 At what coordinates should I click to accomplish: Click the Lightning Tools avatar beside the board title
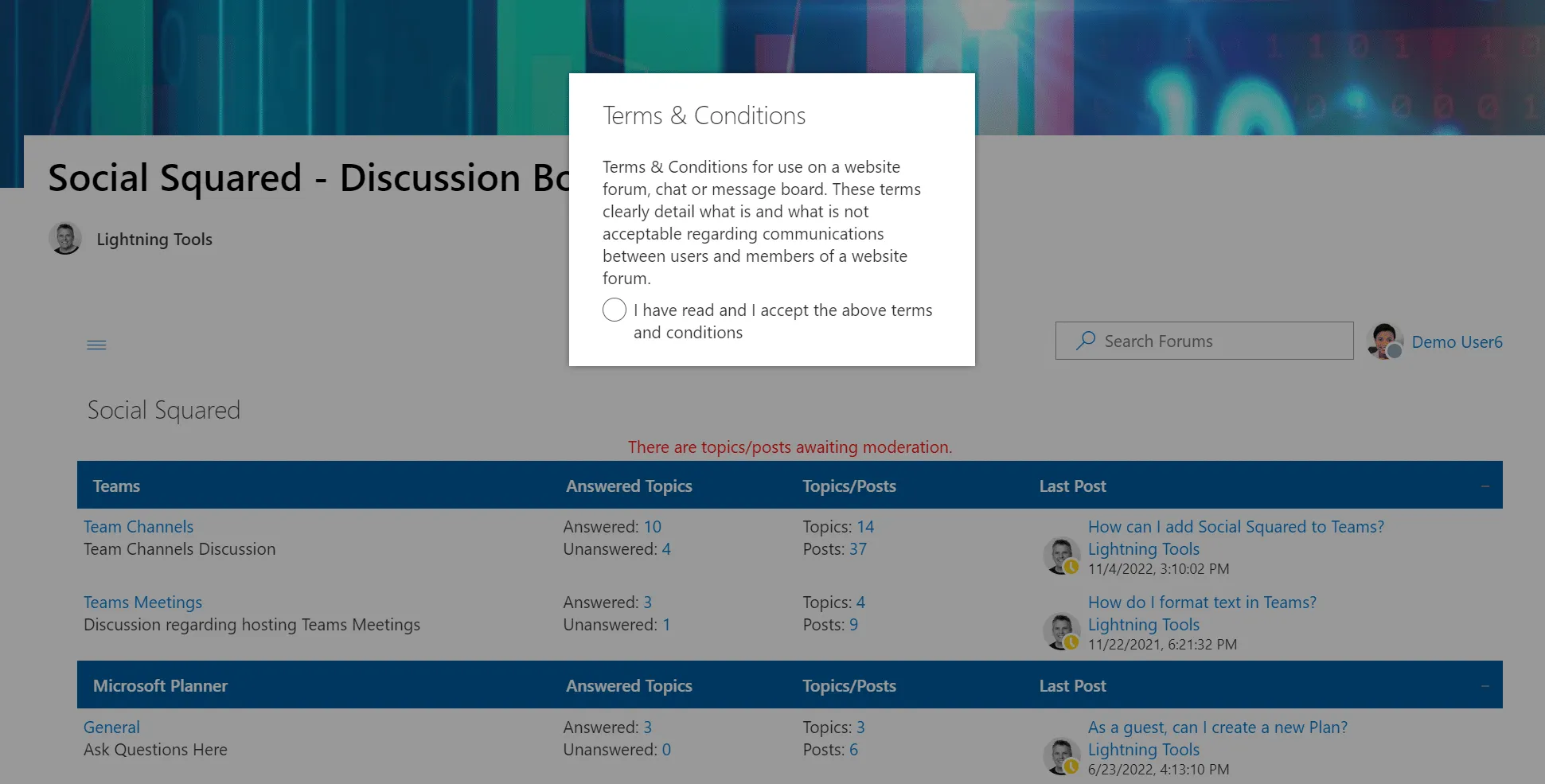(64, 238)
